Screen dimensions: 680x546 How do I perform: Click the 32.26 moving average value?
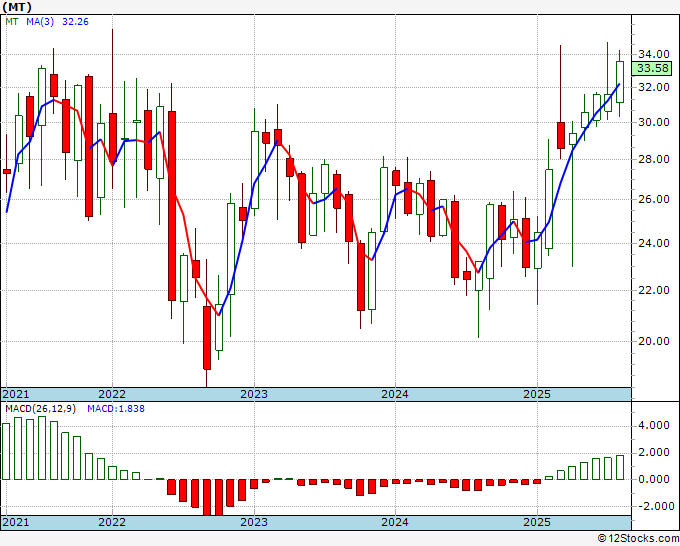tap(75, 22)
